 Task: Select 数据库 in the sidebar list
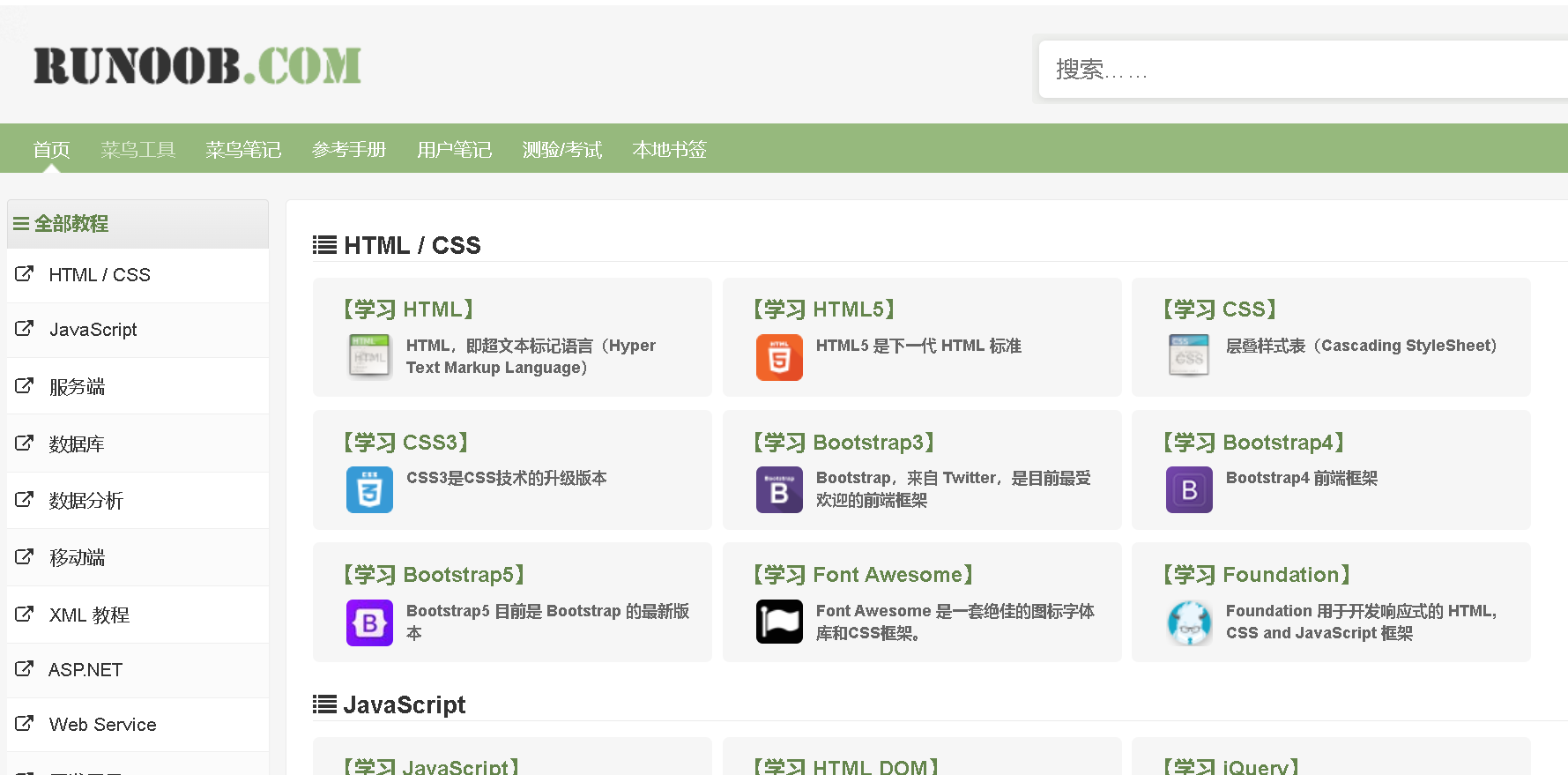coord(137,443)
